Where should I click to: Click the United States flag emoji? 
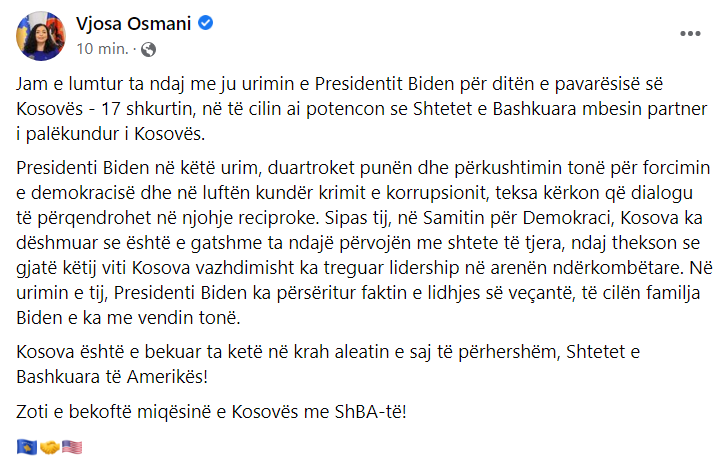click(72, 446)
